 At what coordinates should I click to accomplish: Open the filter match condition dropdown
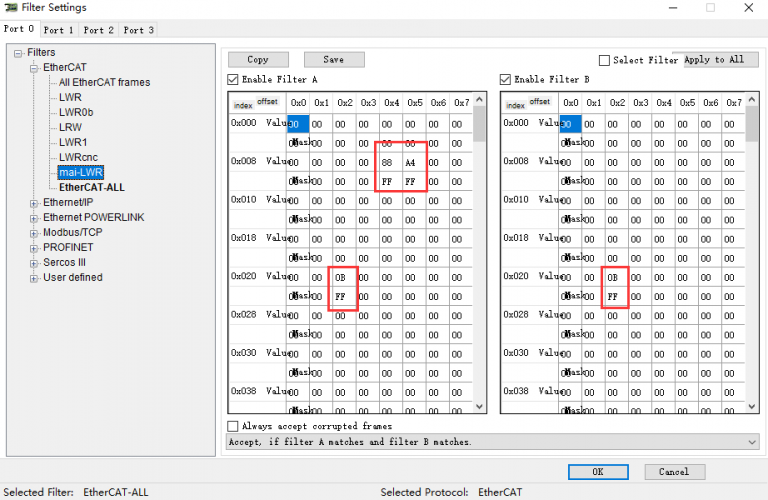pos(752,441)
